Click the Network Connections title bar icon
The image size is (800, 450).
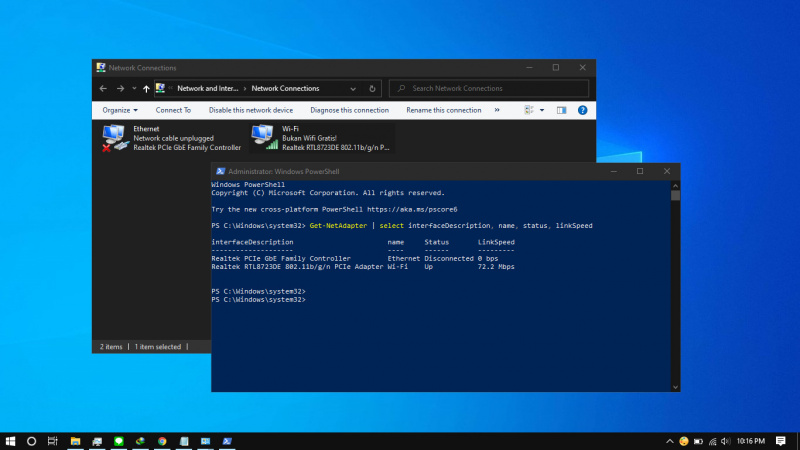point(101,67)
